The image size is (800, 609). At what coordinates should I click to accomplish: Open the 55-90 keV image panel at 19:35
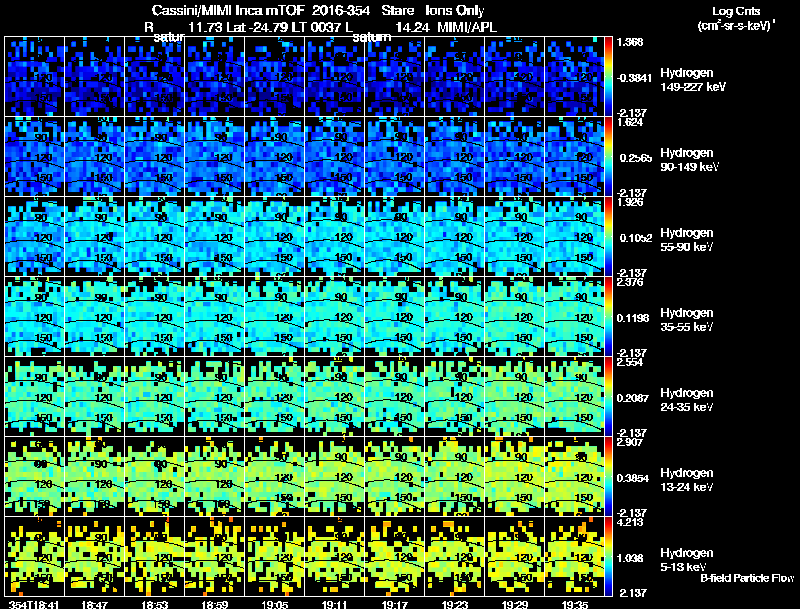(x=574, y=237)
